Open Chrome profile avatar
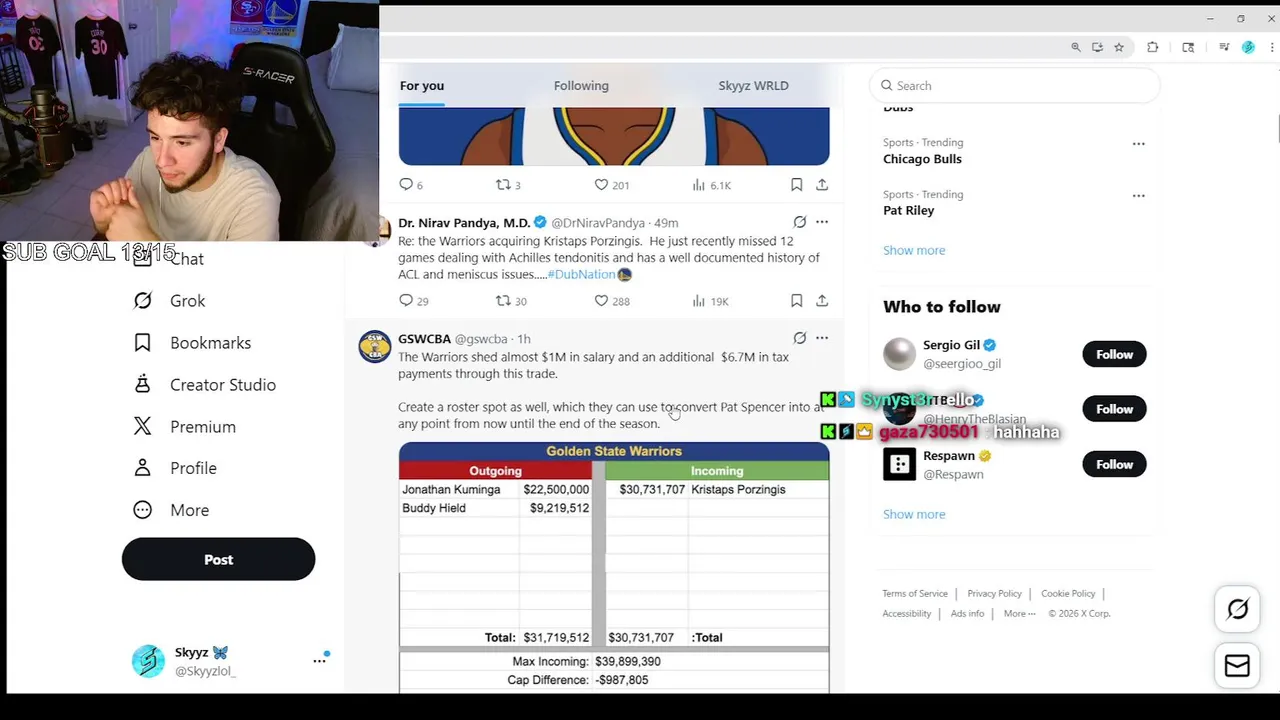 (x=1248, y=47)
